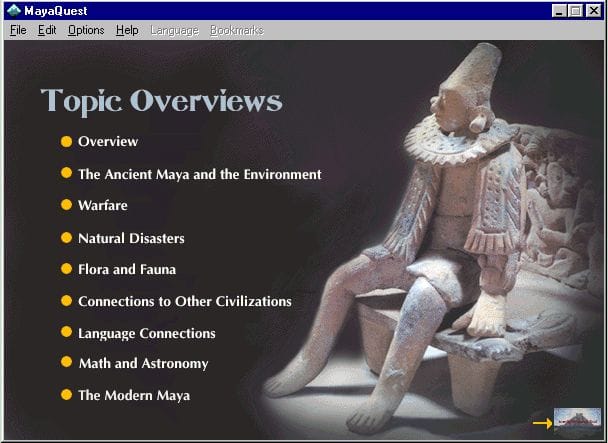Open the Language Connections topic
The height and width of the screenshot is (443, 608).
point(146,333)
